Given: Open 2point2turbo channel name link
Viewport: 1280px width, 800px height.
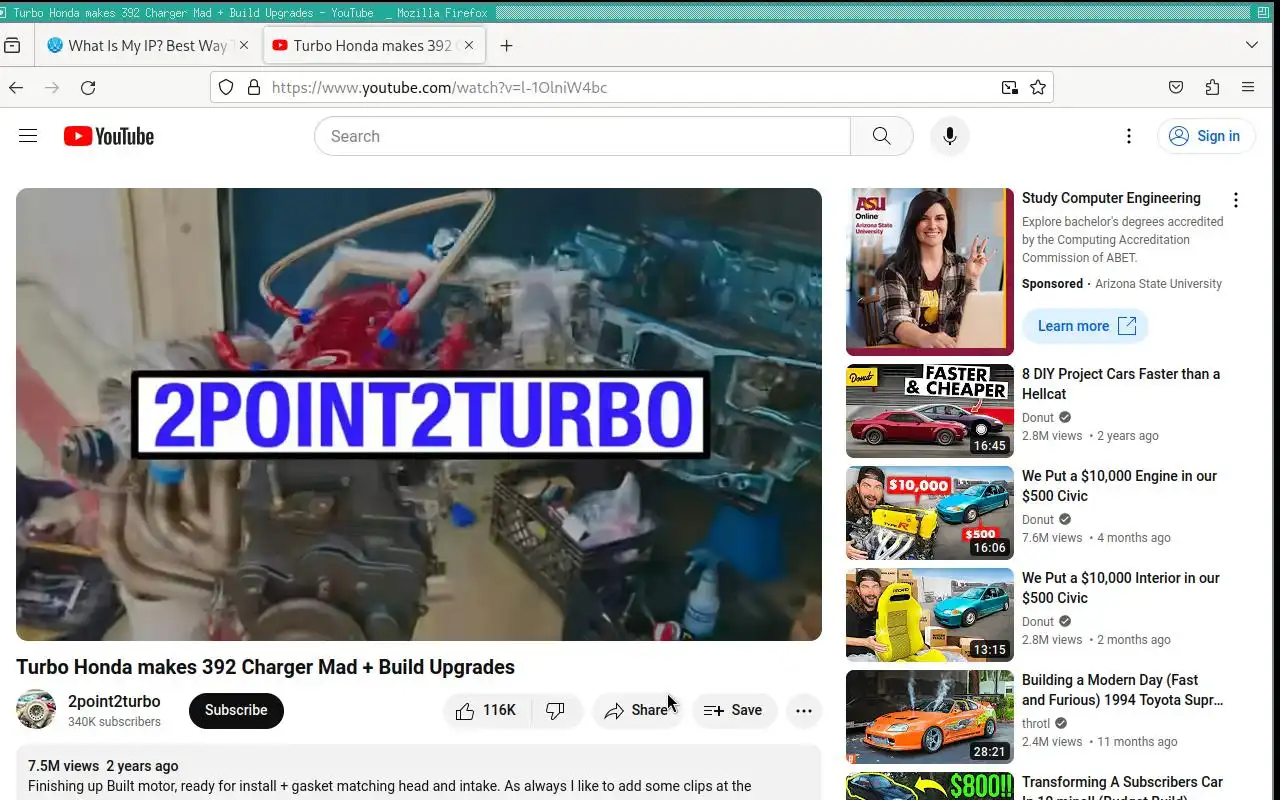Looking at the screenshot, I should (114, 701).
